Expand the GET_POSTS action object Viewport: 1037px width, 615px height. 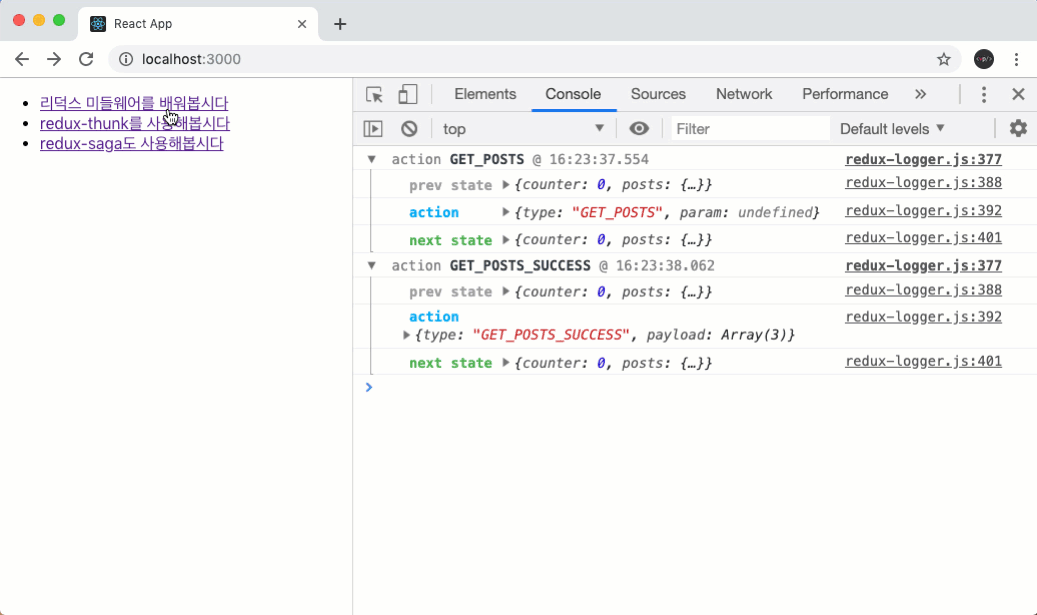(505, 212)
